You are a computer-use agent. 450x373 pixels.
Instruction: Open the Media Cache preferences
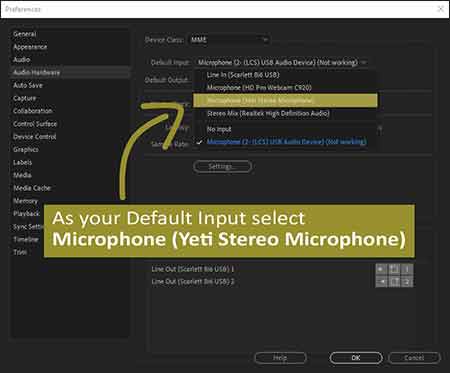[32, 188]
